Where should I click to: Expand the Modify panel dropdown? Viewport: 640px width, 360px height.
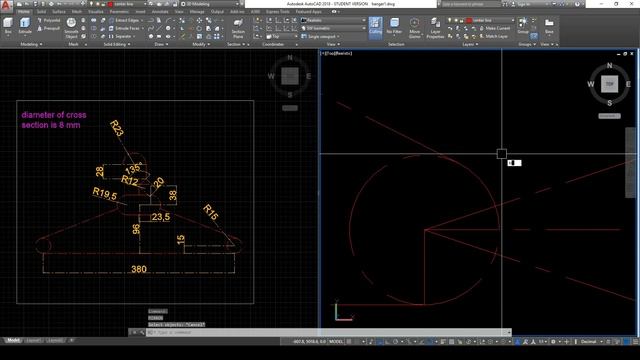click(x=201, y=44)
